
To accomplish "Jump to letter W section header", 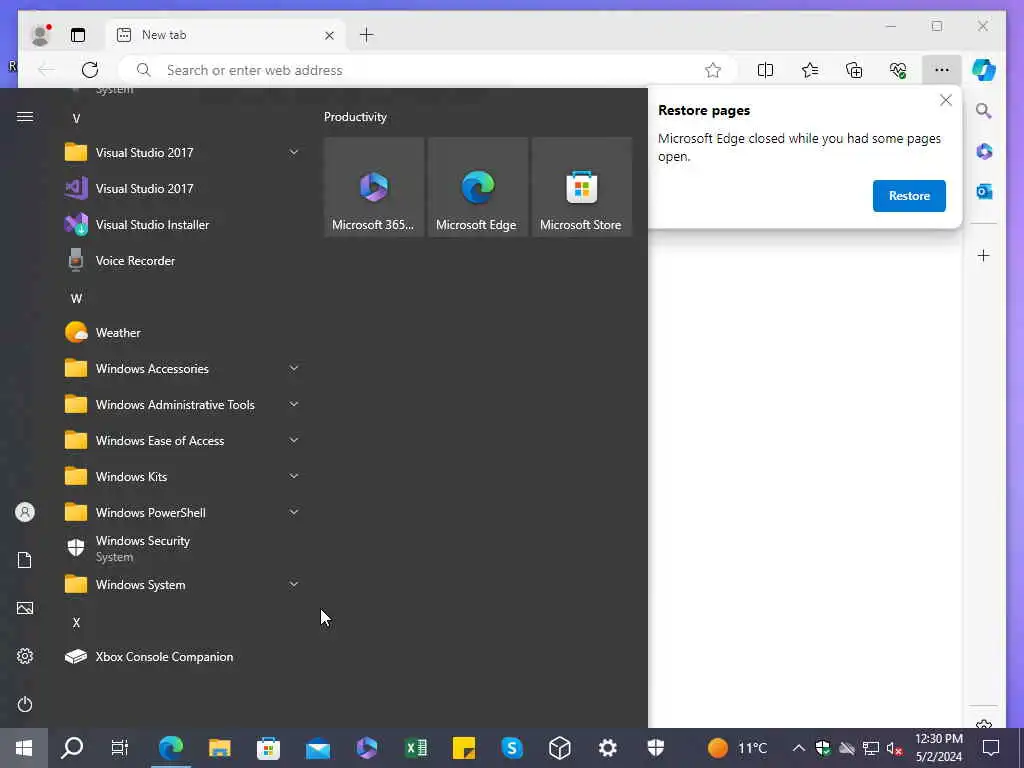I will (x=76, y=298).
